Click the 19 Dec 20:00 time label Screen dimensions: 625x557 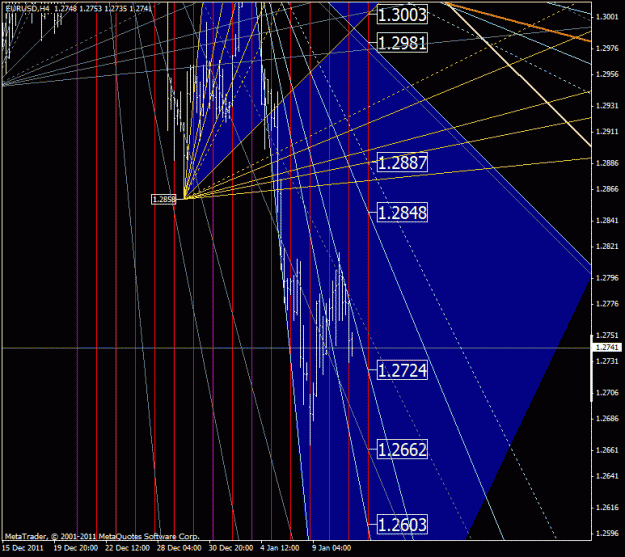click(76, 548)
